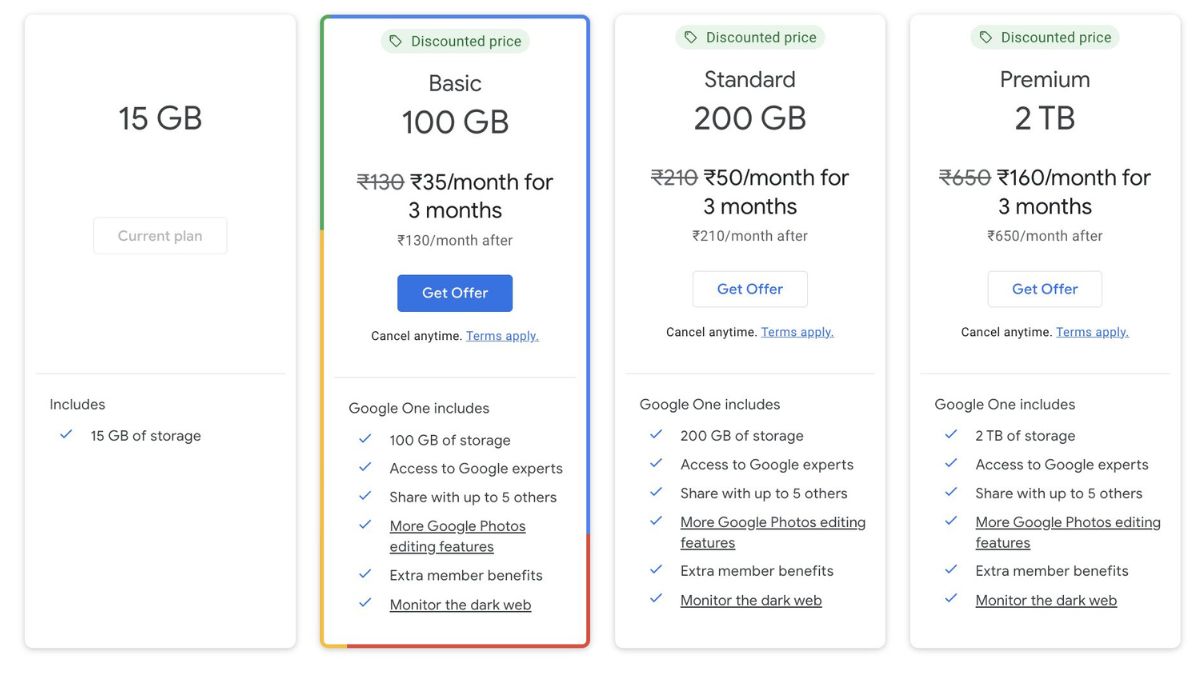Click the crossed-out ₹650 original price

(x=965, y=177)
